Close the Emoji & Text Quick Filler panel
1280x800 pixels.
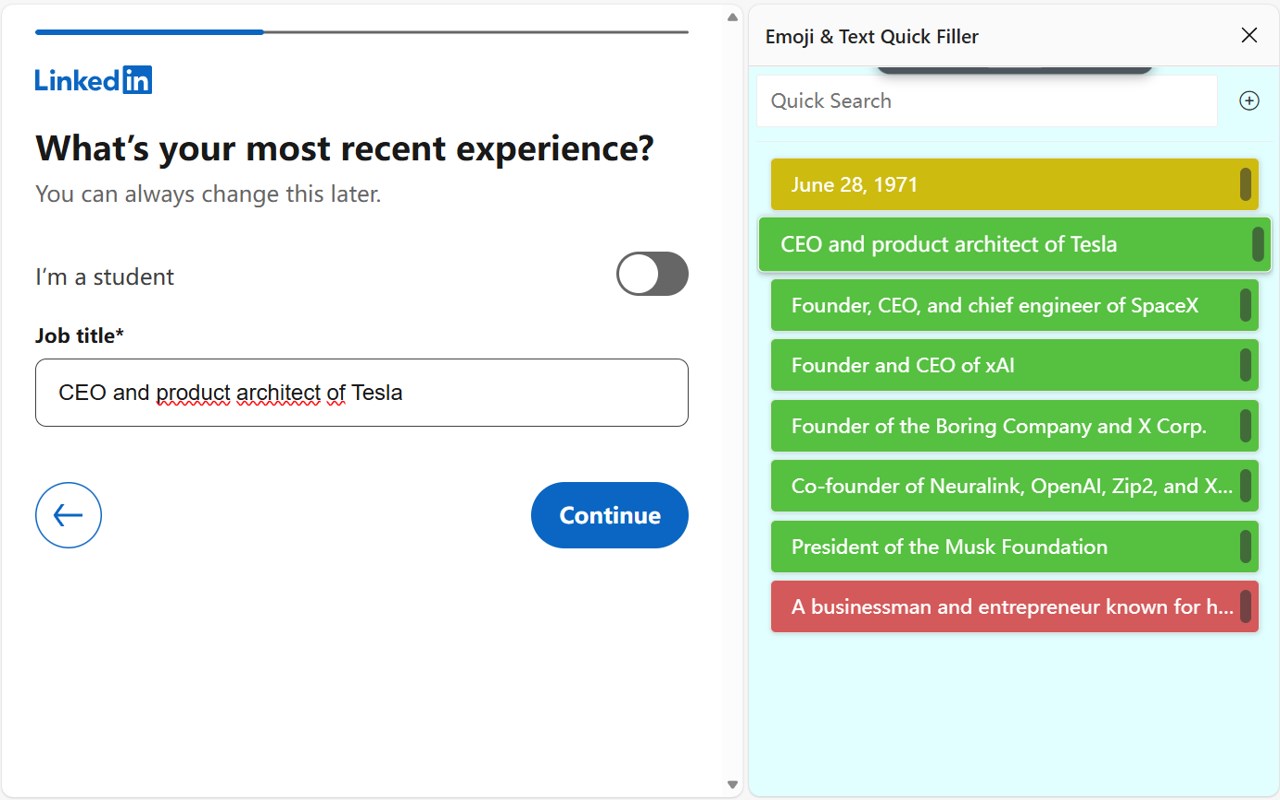pos(1249,36)
